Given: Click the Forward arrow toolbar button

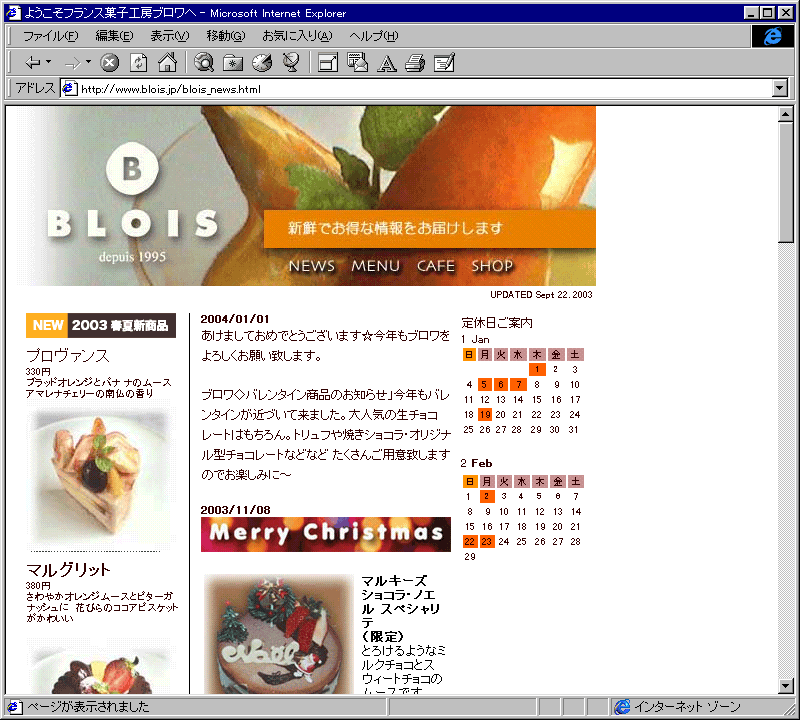Looking at the screenshot, I should (73, 63).
